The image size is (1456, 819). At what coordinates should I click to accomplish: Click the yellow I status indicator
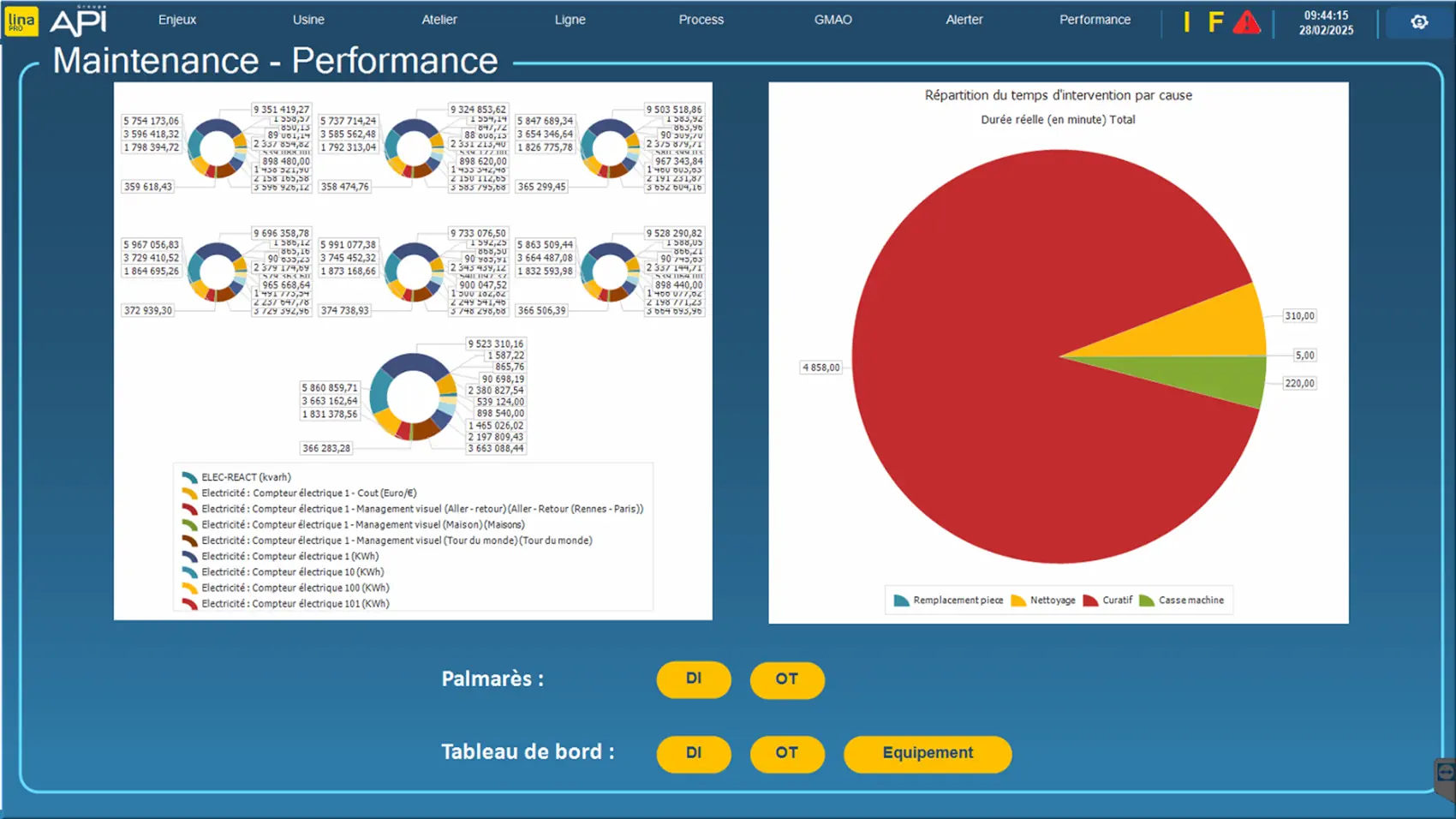pos(1186,22)
